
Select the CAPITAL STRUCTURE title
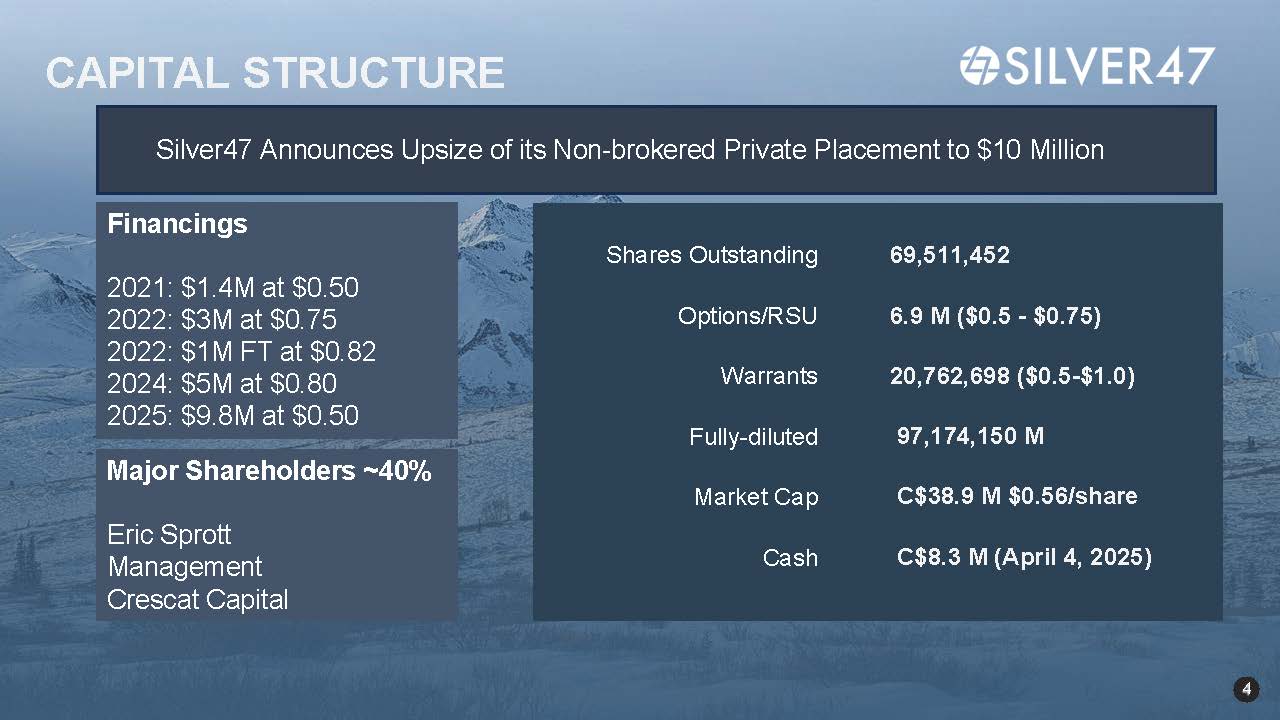275,74
